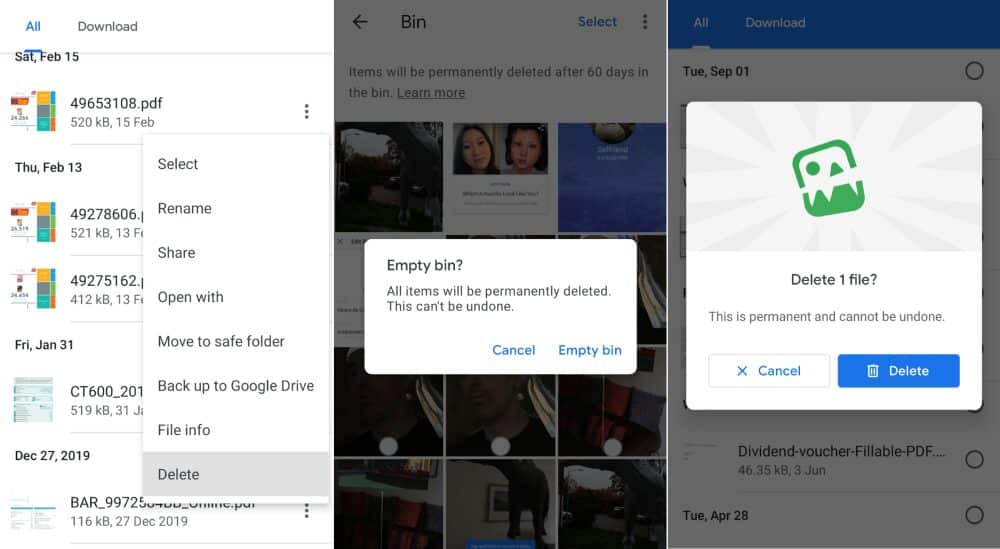Image resolution: width=1000 pixels, height=549 pixels.
Task: Confirm Delete in the file dialog
Action: tap(899, 370)
